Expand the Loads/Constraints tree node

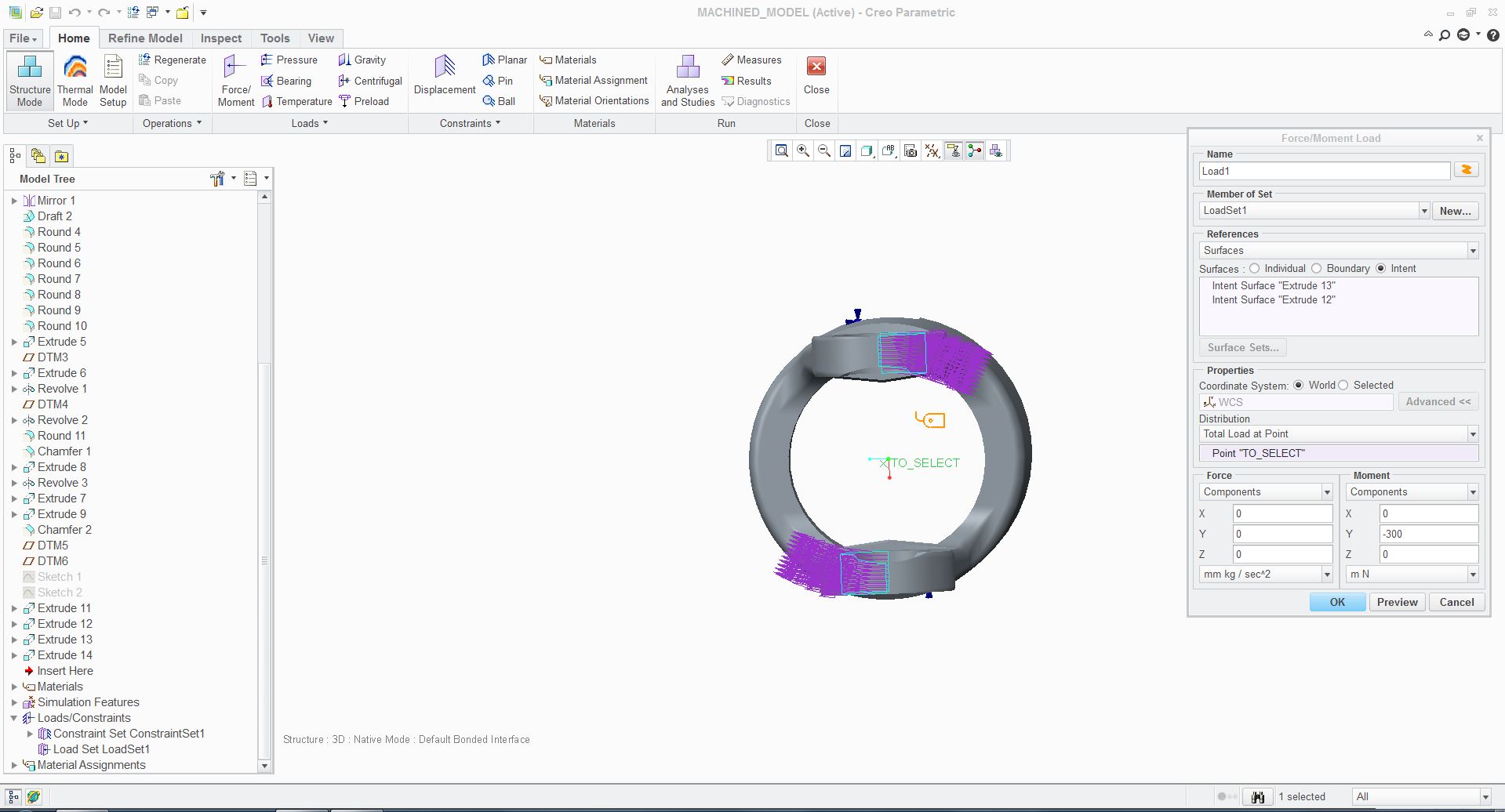pos(14,718)
